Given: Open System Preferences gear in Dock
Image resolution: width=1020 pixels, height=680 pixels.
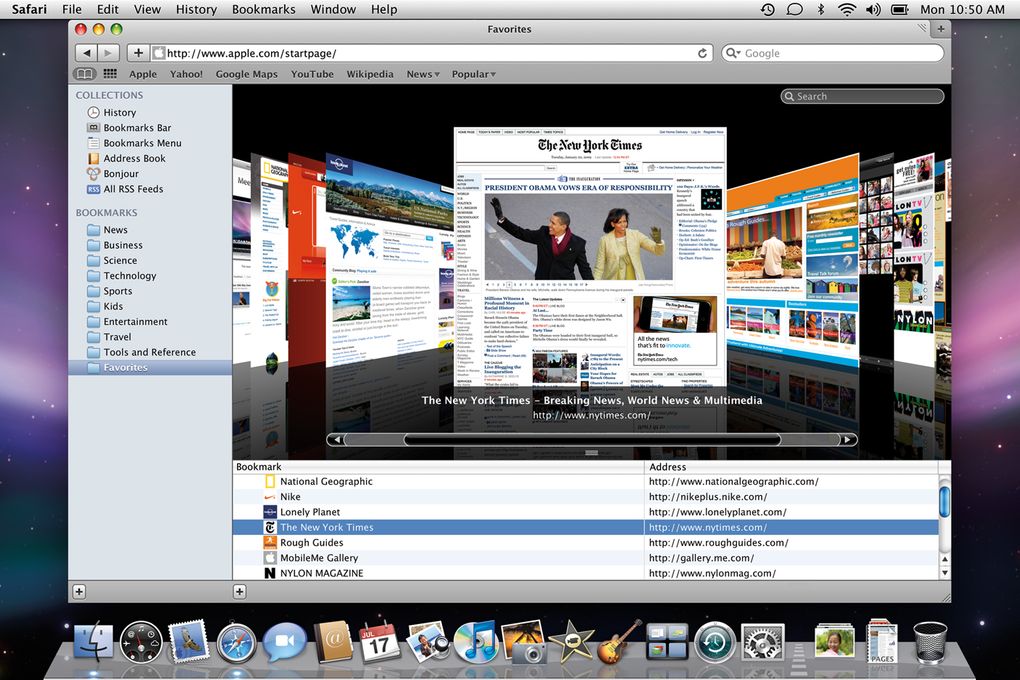Looking at the screenshot, I should coord(763,643).
